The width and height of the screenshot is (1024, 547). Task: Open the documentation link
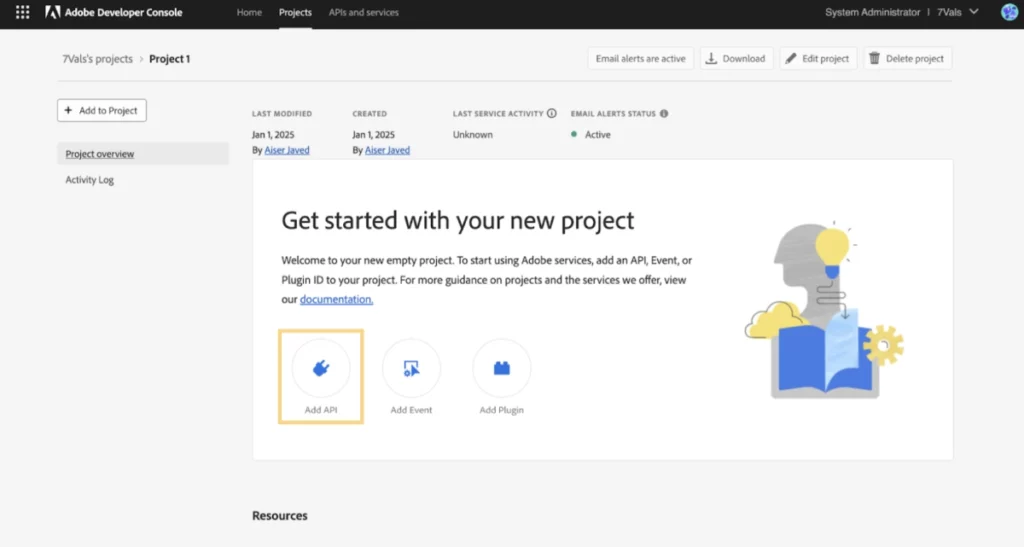click(336, 299)
